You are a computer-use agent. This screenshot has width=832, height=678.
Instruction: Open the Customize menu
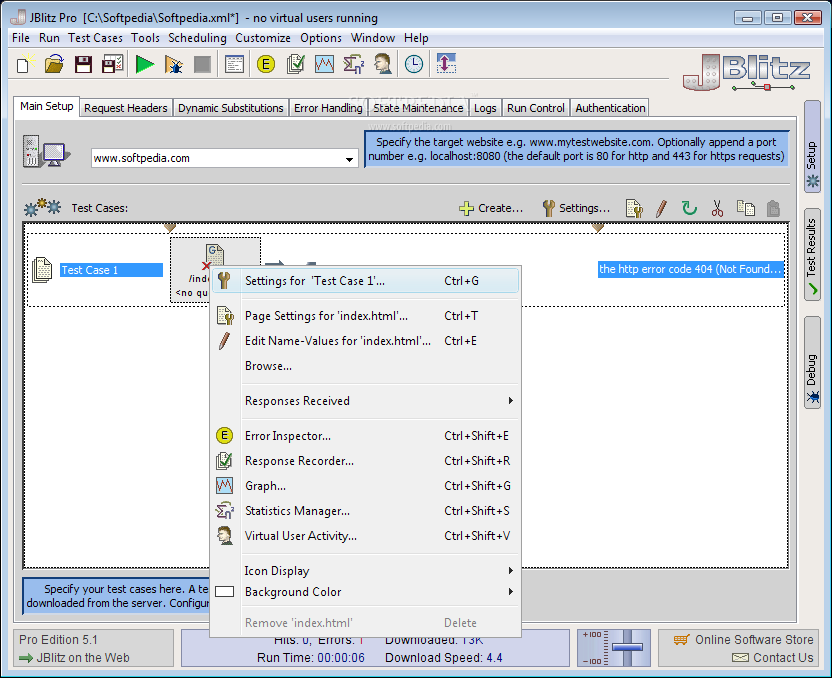tap(263, 38)
